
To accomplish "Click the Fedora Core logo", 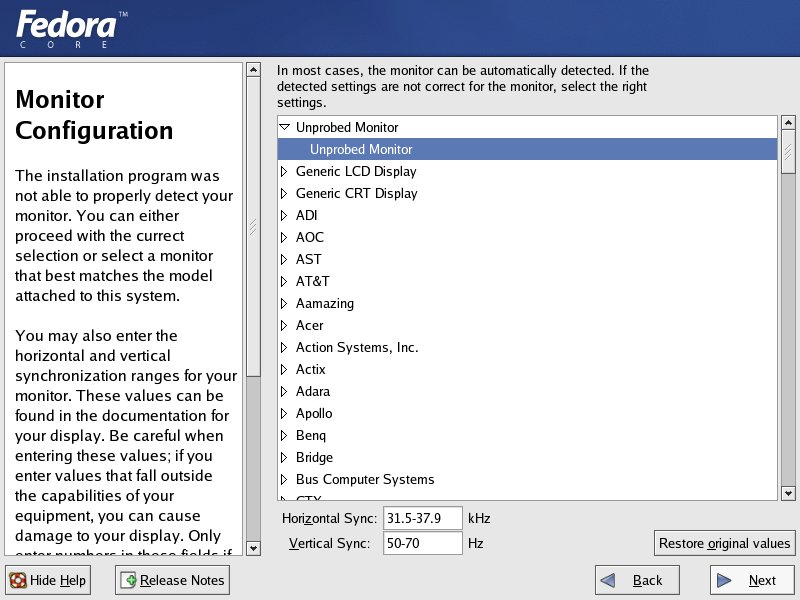I will 71,28.
